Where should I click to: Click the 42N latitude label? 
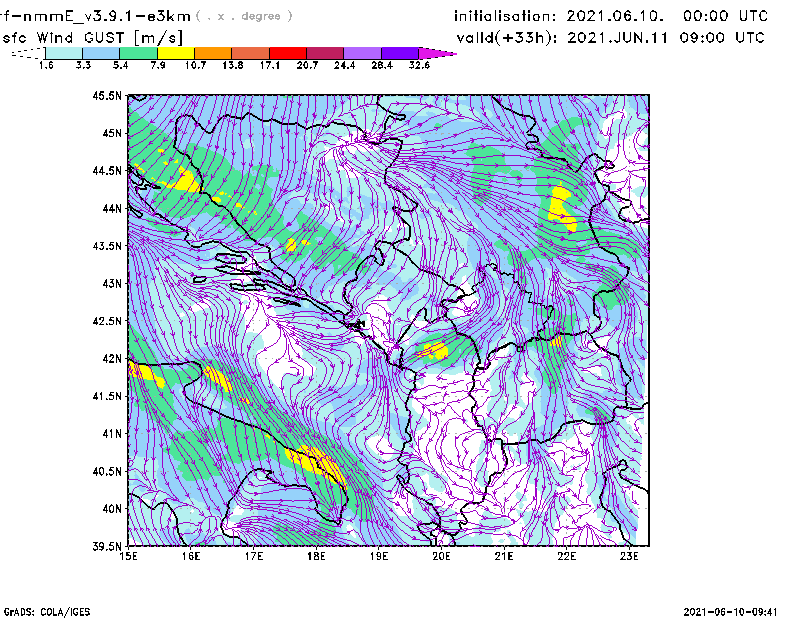click(x=112, y=358)
